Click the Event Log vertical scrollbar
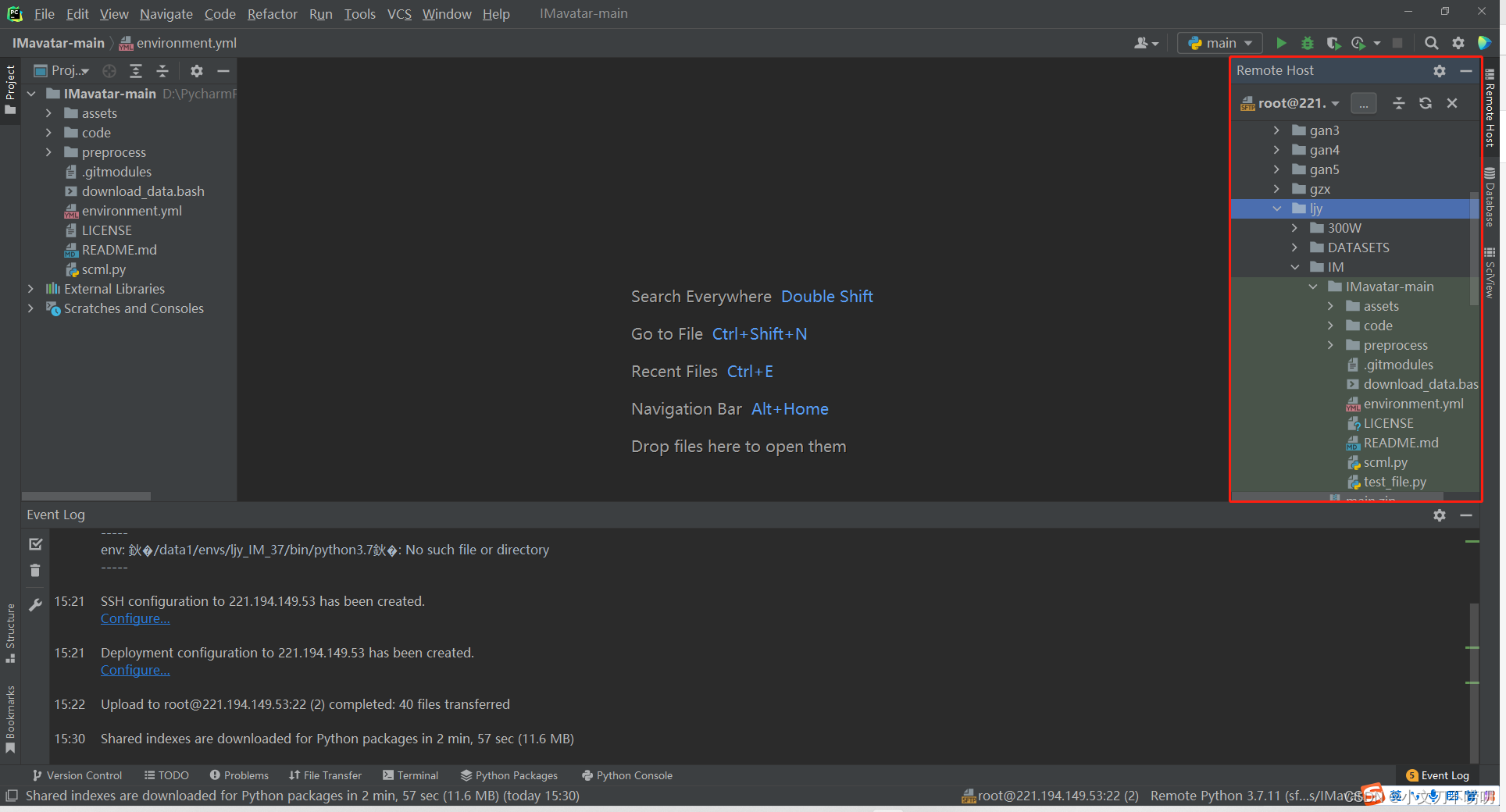Screen dimensions: 1506x812 pyautogui.click(x=1474, y=682)
